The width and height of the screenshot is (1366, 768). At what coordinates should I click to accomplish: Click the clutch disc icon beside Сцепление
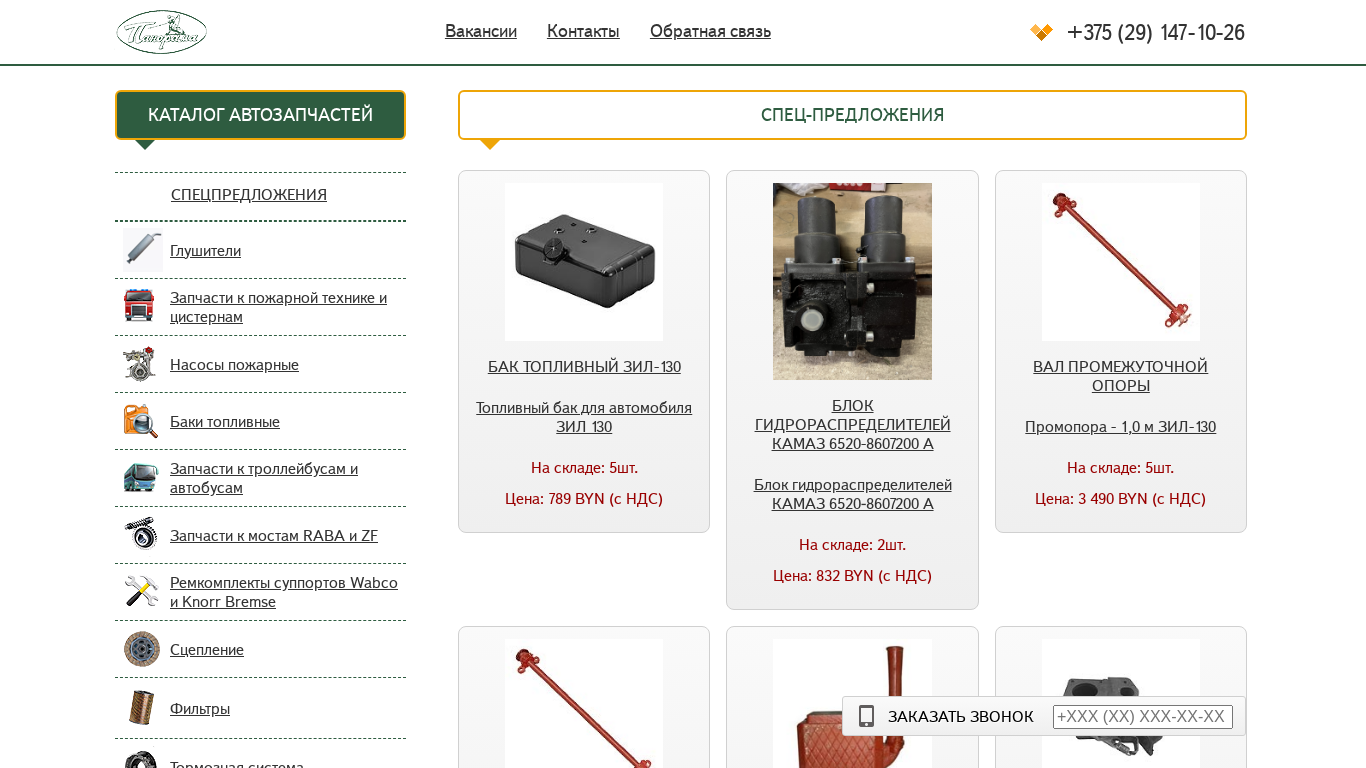142,649
